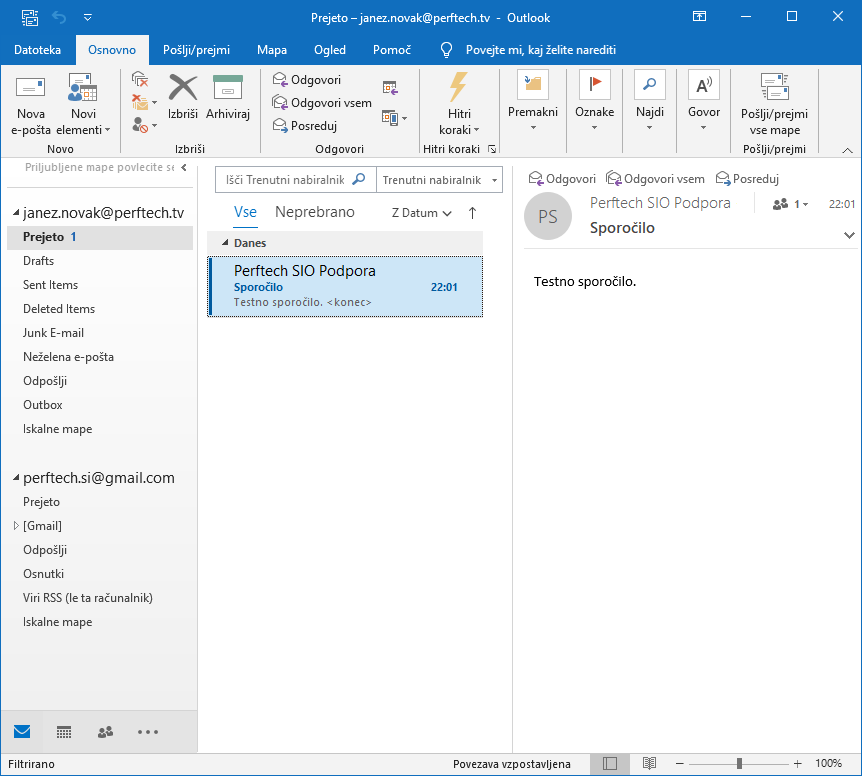Switch to the Mapa tab

[x=272, y=50]
